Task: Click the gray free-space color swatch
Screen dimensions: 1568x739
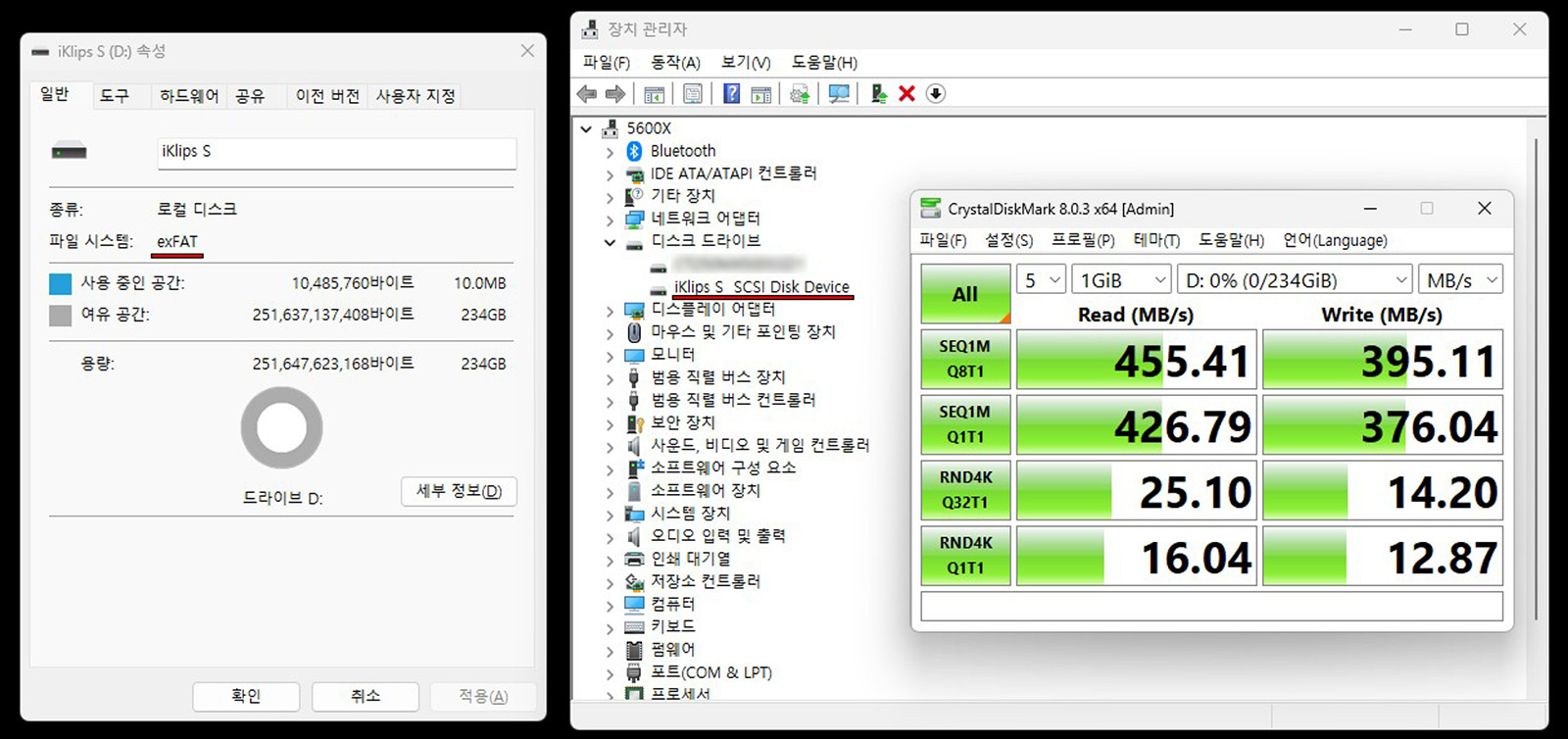Action: pyautogui.click(x=61, y=316)
